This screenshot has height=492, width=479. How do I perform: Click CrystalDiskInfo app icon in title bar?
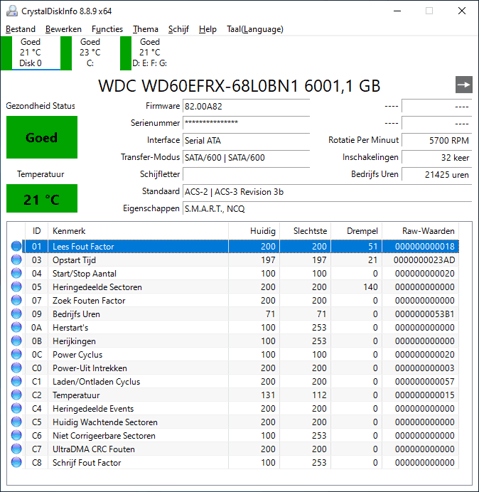(12, 11)
